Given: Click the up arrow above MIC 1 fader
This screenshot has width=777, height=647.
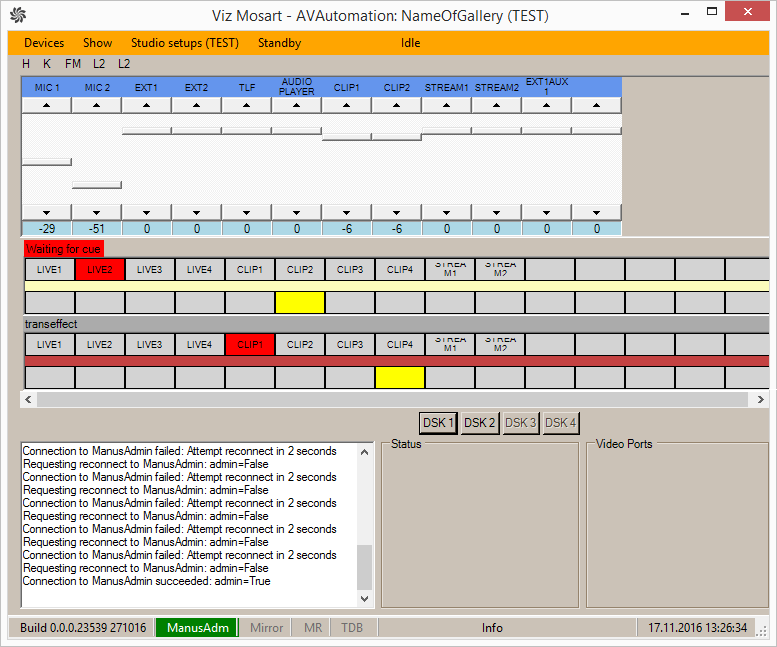Looking at the screenshot, I should click(47, 105).
